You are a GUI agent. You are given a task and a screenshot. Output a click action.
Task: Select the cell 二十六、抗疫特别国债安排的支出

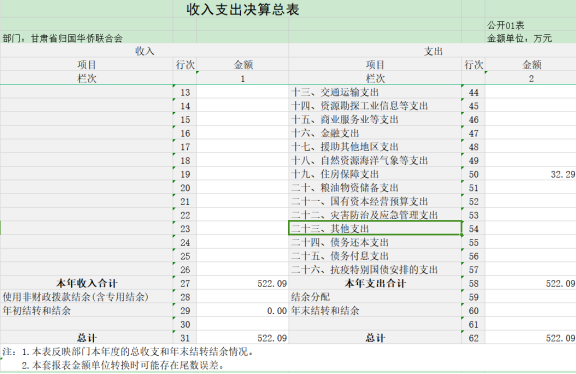[x=375, y=269]
